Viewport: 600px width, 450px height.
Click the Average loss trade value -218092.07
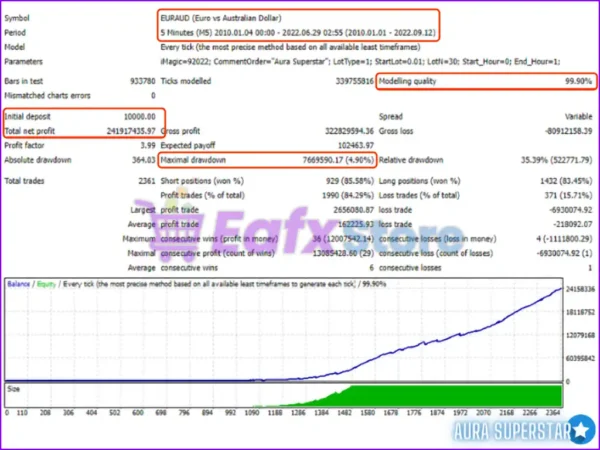pos(572,224)
